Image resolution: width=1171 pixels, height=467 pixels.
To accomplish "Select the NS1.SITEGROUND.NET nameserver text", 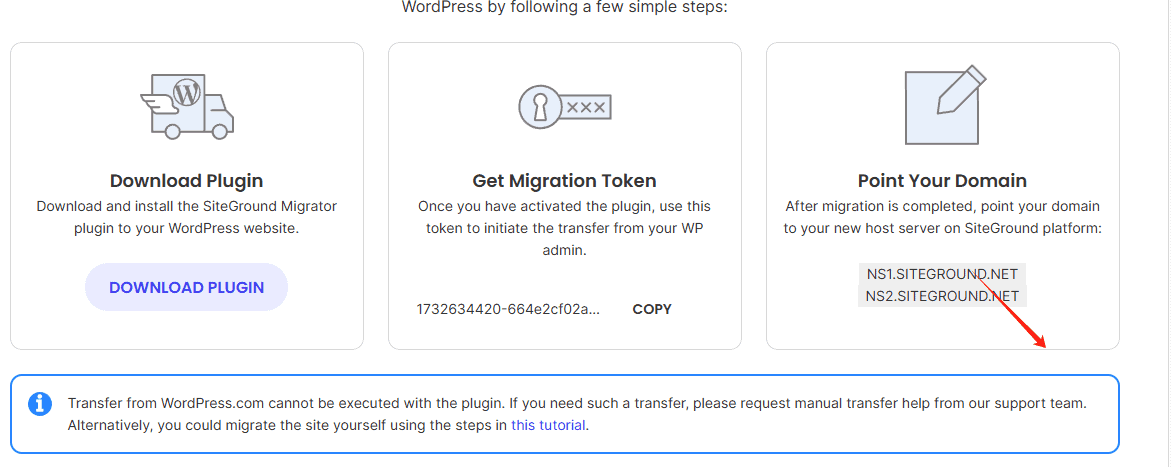I will click(942, 274).
